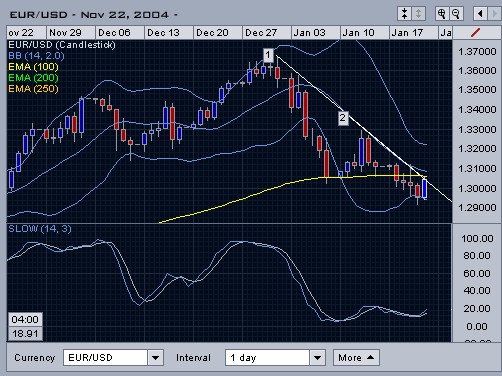Click the EUR/USD currency field
This screenshot has height=376, width=502.
coord(105,358)
